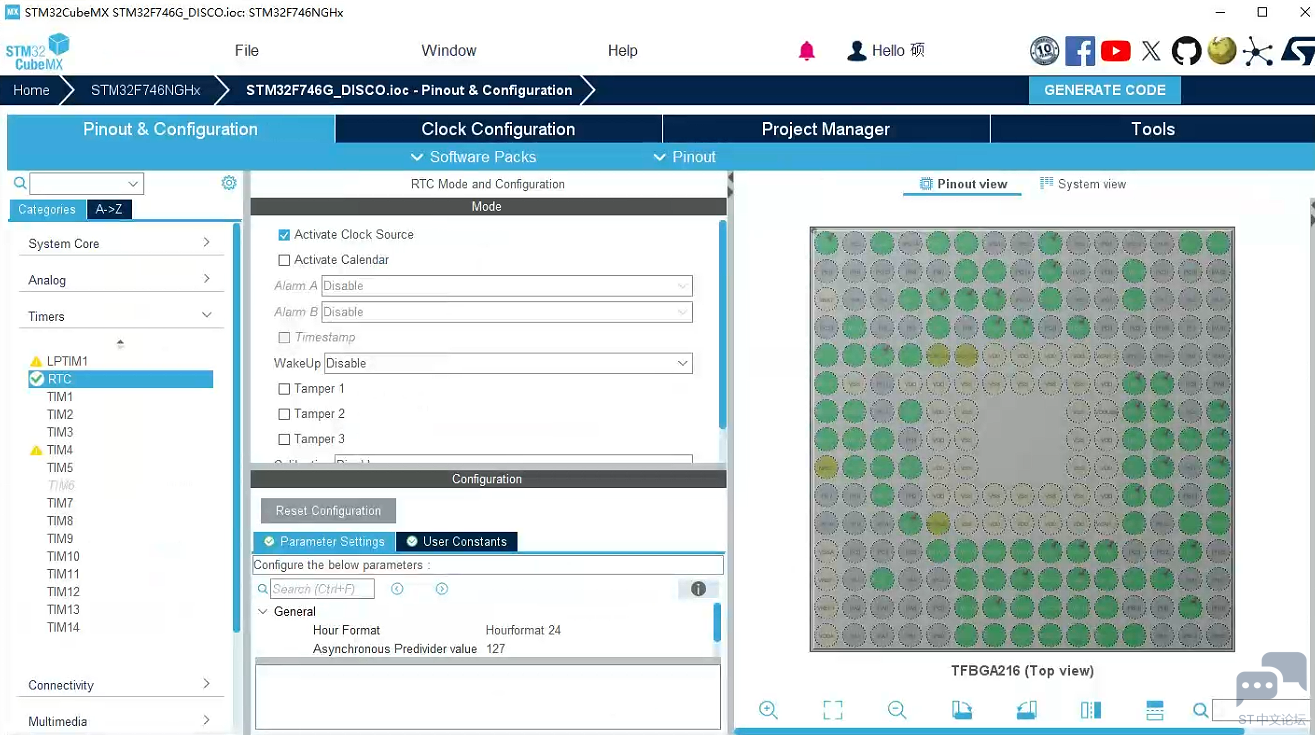Expand the Analog category
1315x735 pixels.
click(x=120, y=280)
